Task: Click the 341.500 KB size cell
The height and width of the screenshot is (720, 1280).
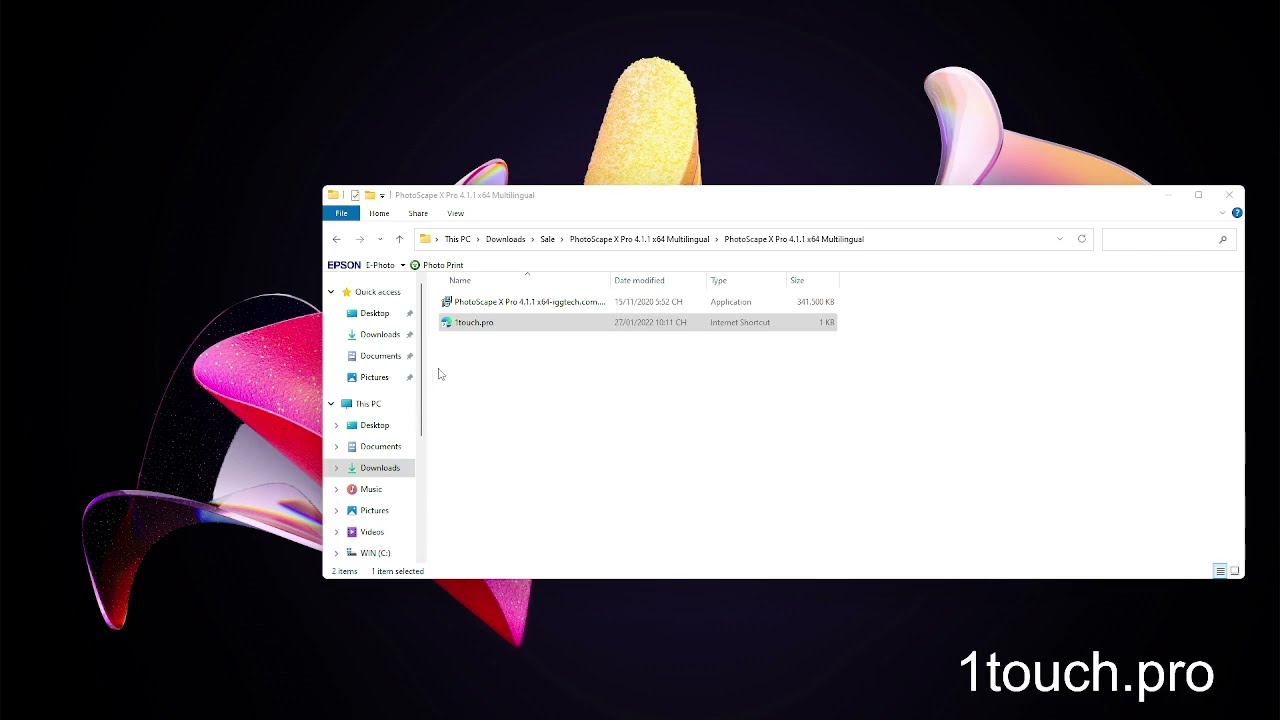Action: coord(815,302)
